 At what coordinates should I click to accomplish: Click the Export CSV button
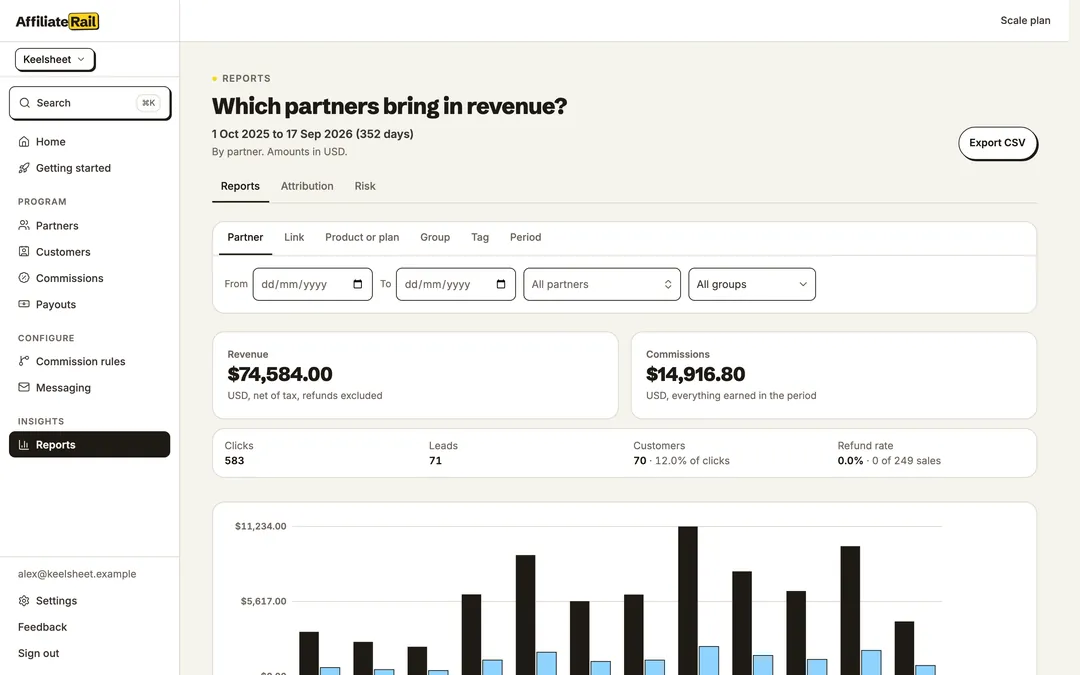coord(997,143)
